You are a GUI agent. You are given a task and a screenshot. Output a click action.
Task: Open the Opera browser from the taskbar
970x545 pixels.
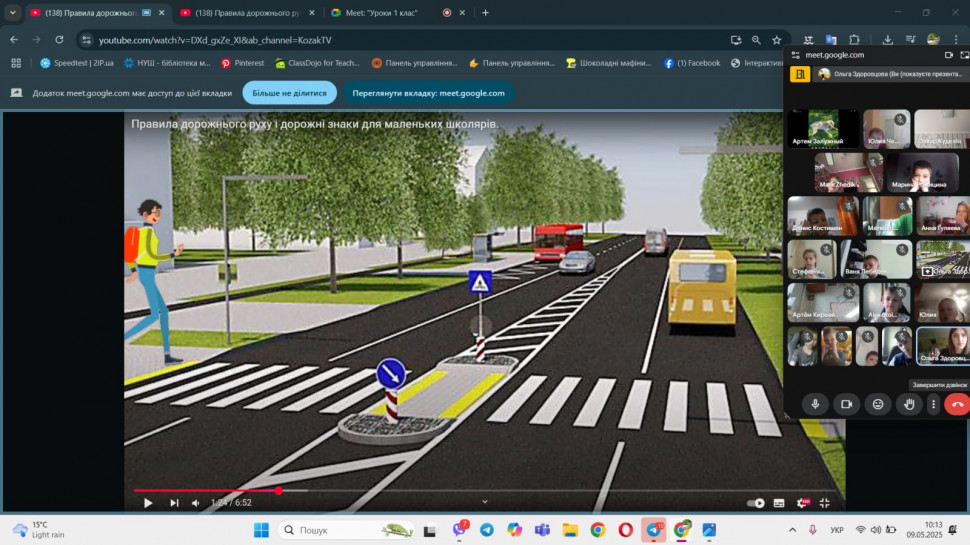pos(625,530)
